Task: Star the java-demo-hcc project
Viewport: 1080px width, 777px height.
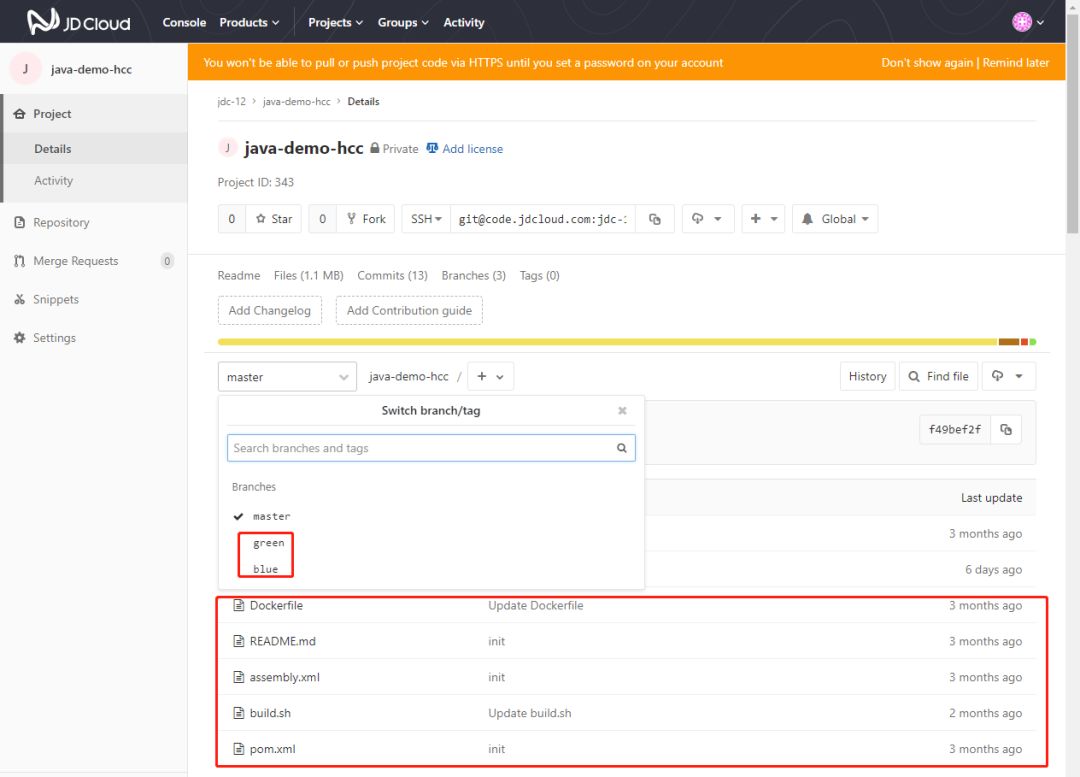Action: [273, 219]
